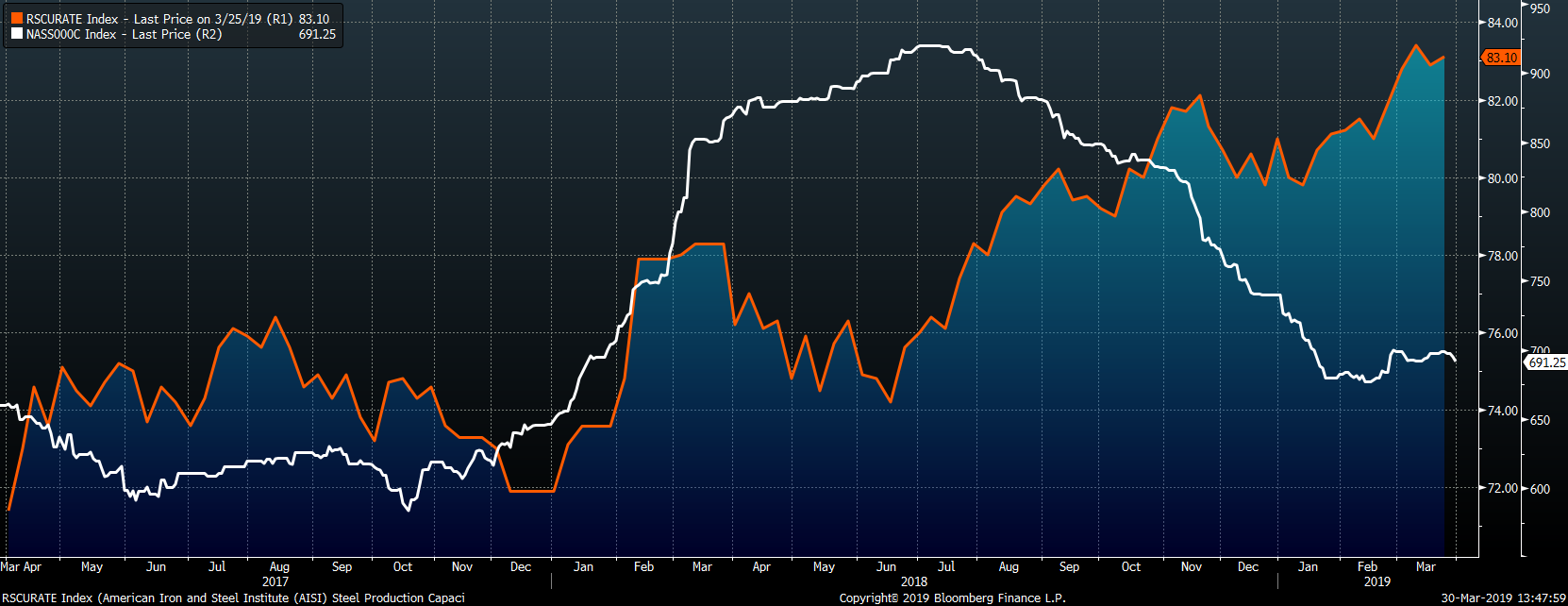Click the 84.00 tick on the R1 axis

tap(1502, 23)
